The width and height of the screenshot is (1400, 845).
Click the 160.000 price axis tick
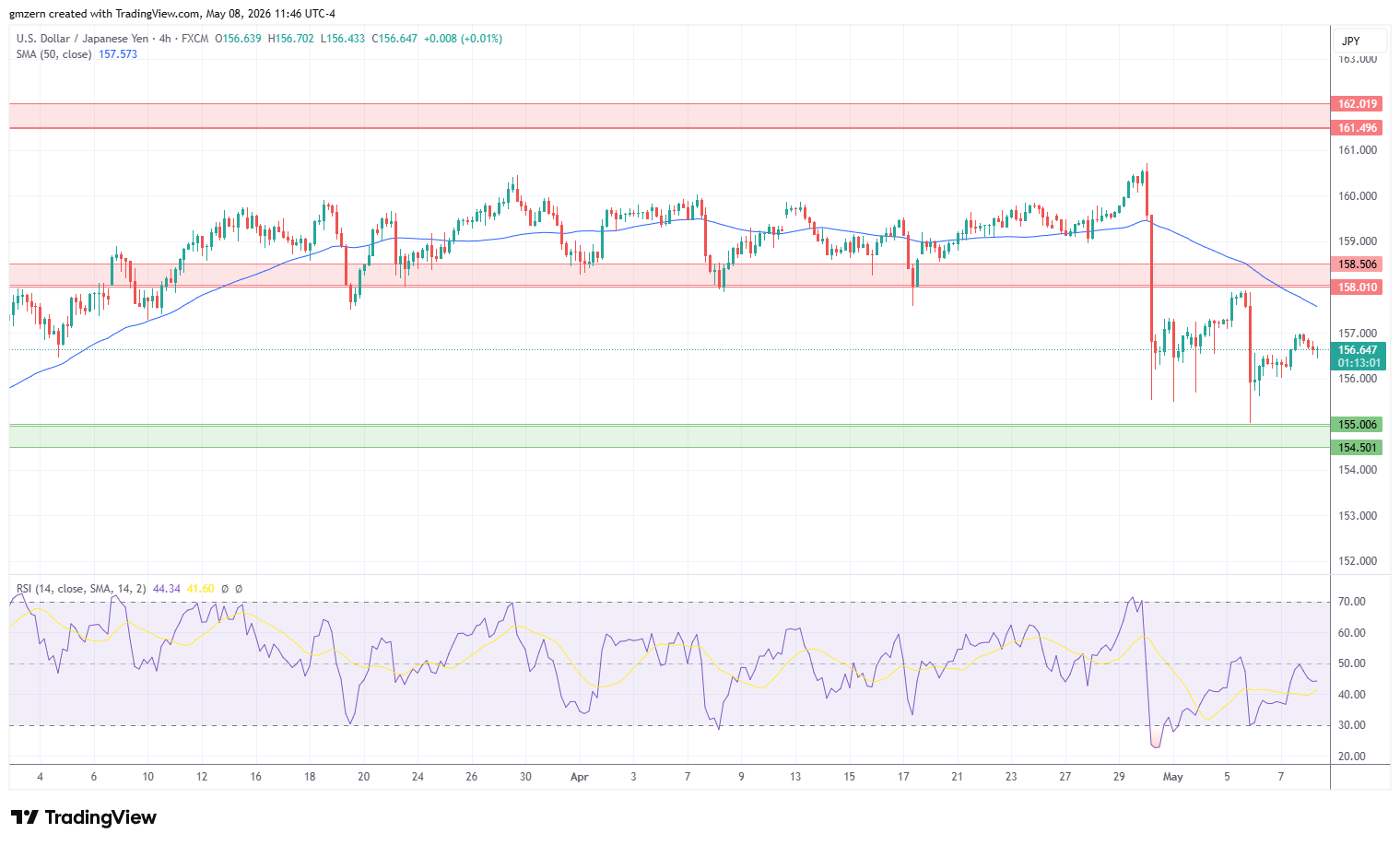click(1358, 196)
